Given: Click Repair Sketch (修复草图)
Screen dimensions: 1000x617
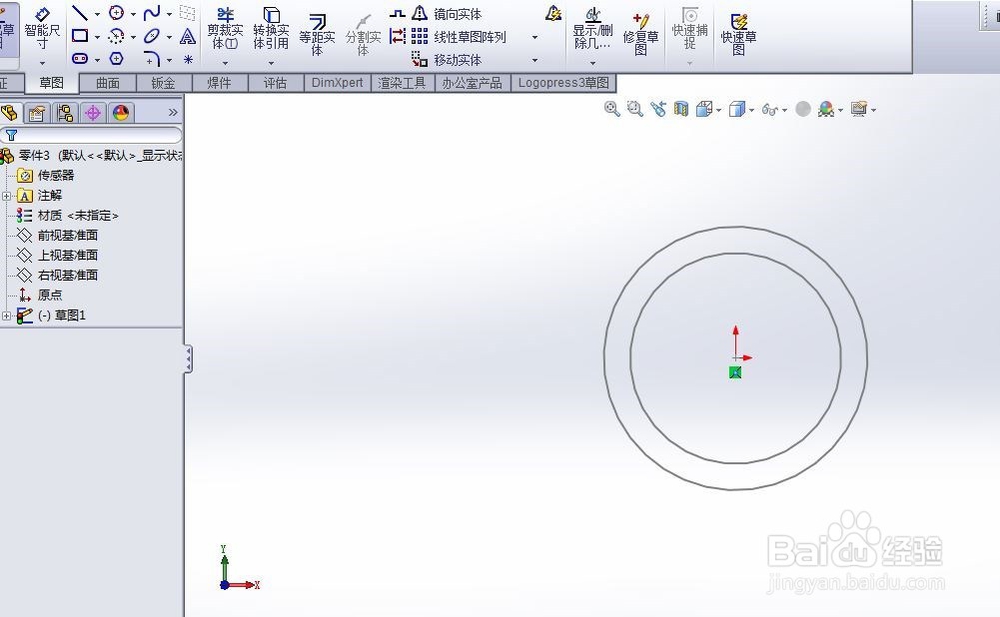Looking at the screenshot, I should [x=640, y=34].
